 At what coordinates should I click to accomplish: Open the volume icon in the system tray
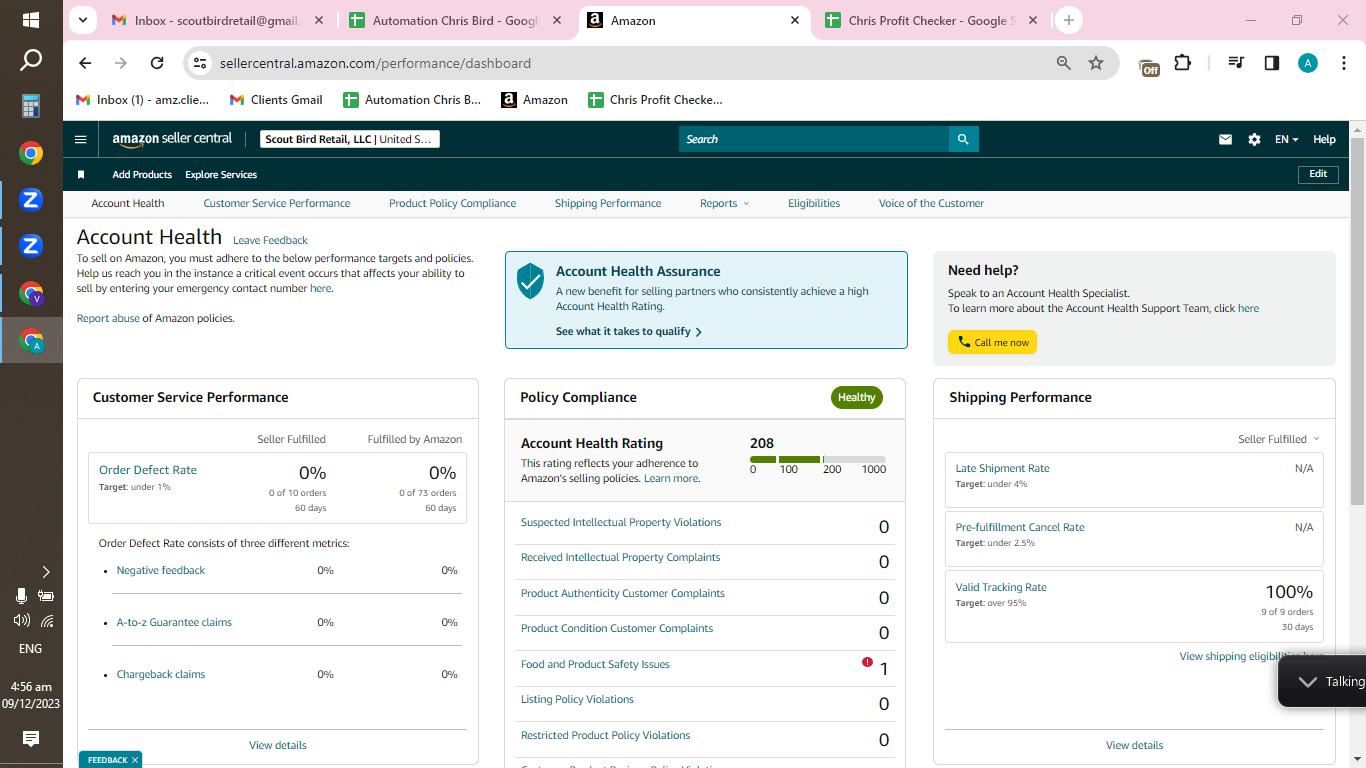click(x=21, y=620)
